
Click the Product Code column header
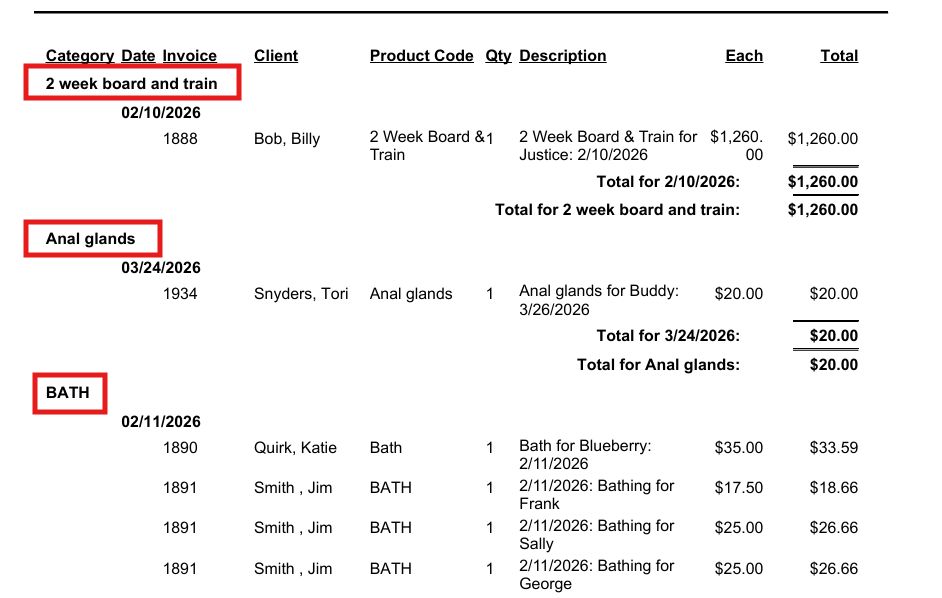(421, 56)
